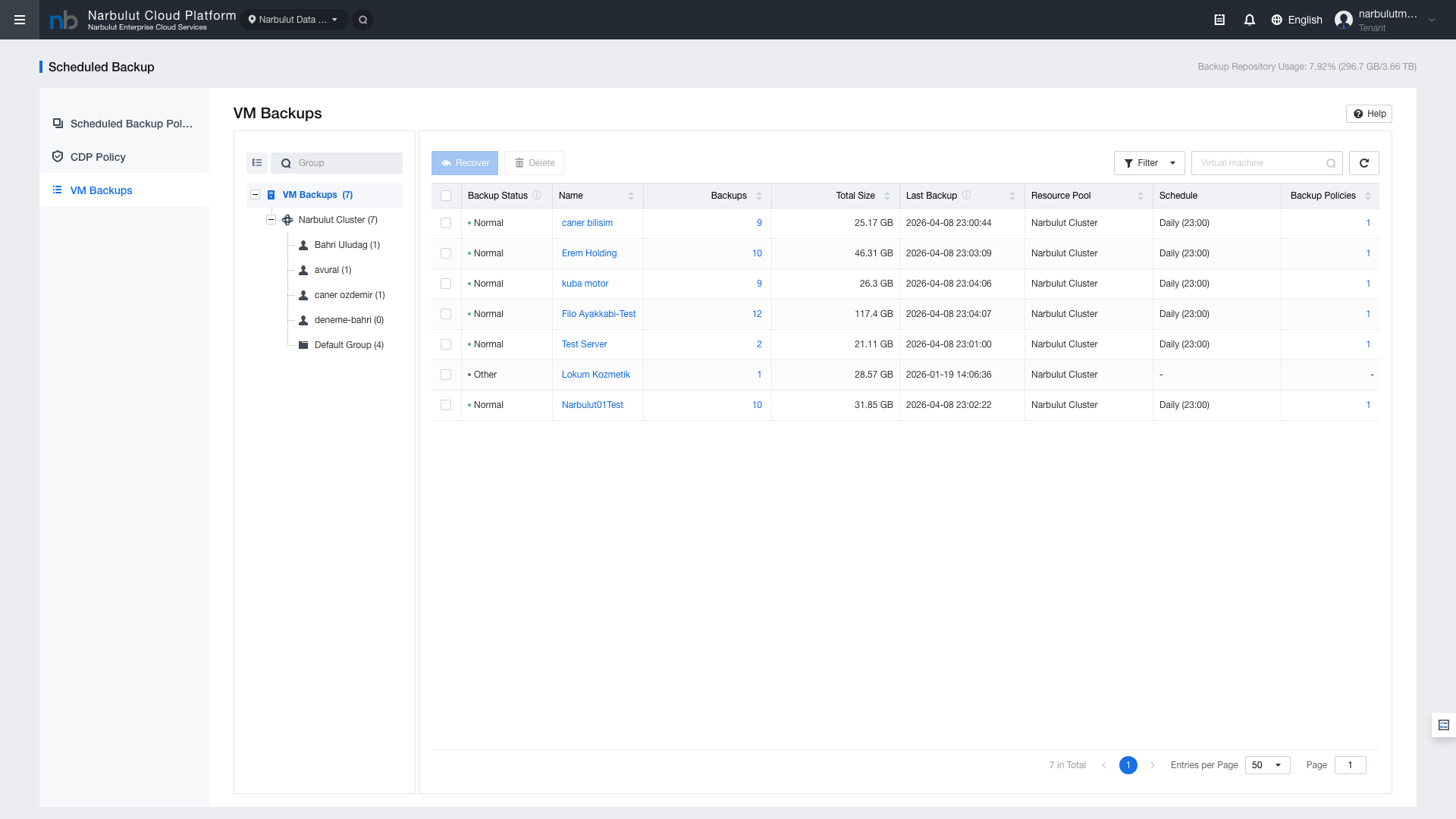Go to next page arrow
The image size is (1456, 819).
[1153, 765]
